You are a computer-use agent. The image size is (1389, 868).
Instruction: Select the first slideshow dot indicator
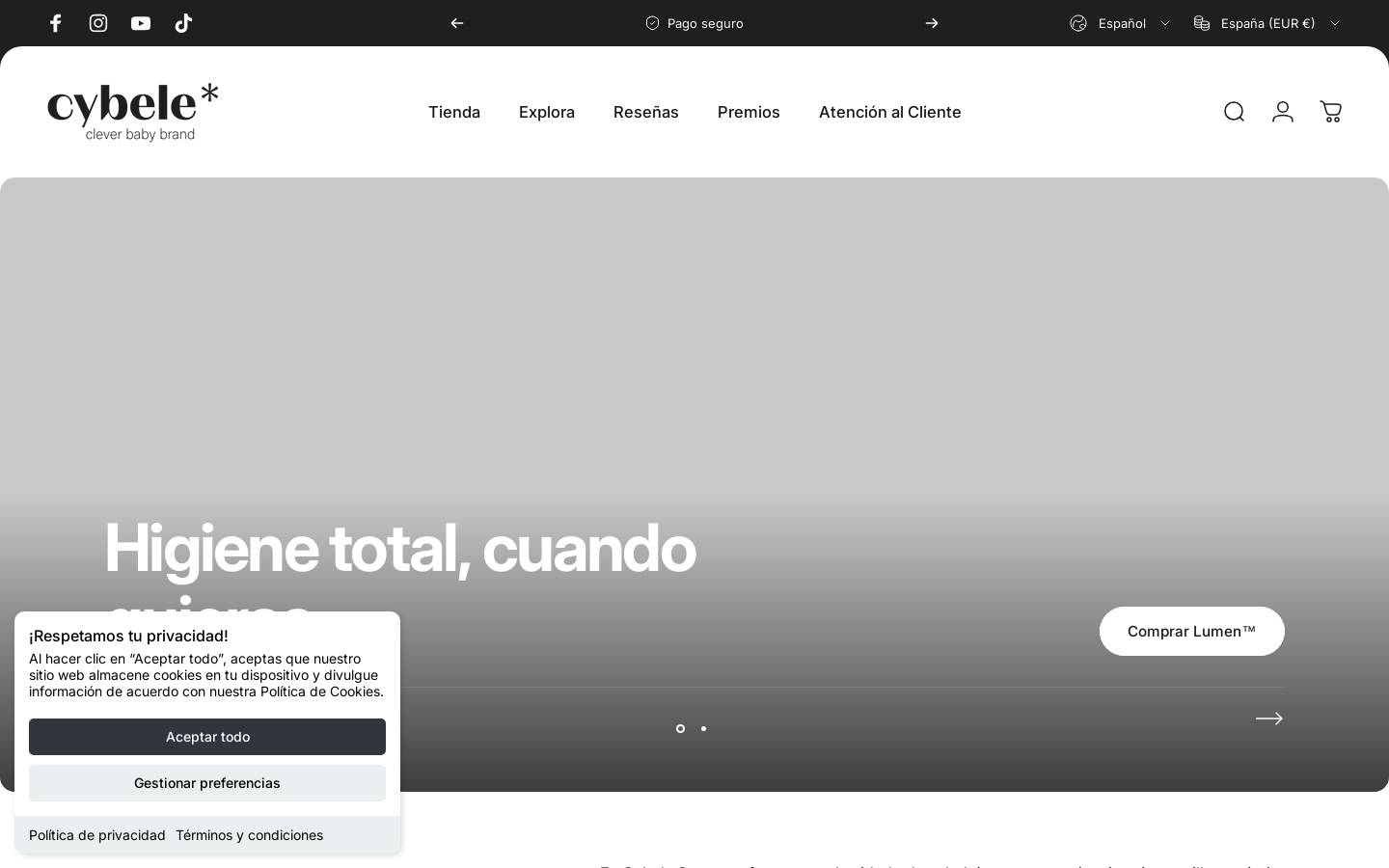[x=680, y=728]
